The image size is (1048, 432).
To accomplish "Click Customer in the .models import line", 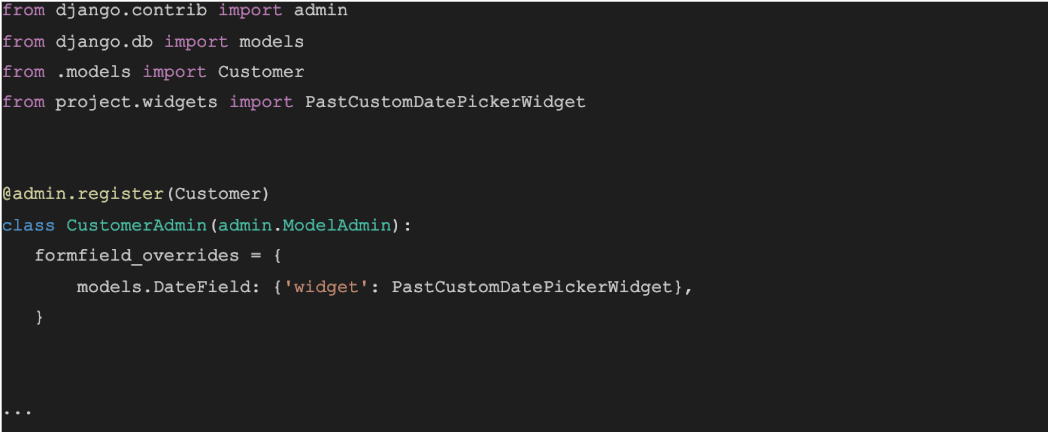I will (260, 72).
